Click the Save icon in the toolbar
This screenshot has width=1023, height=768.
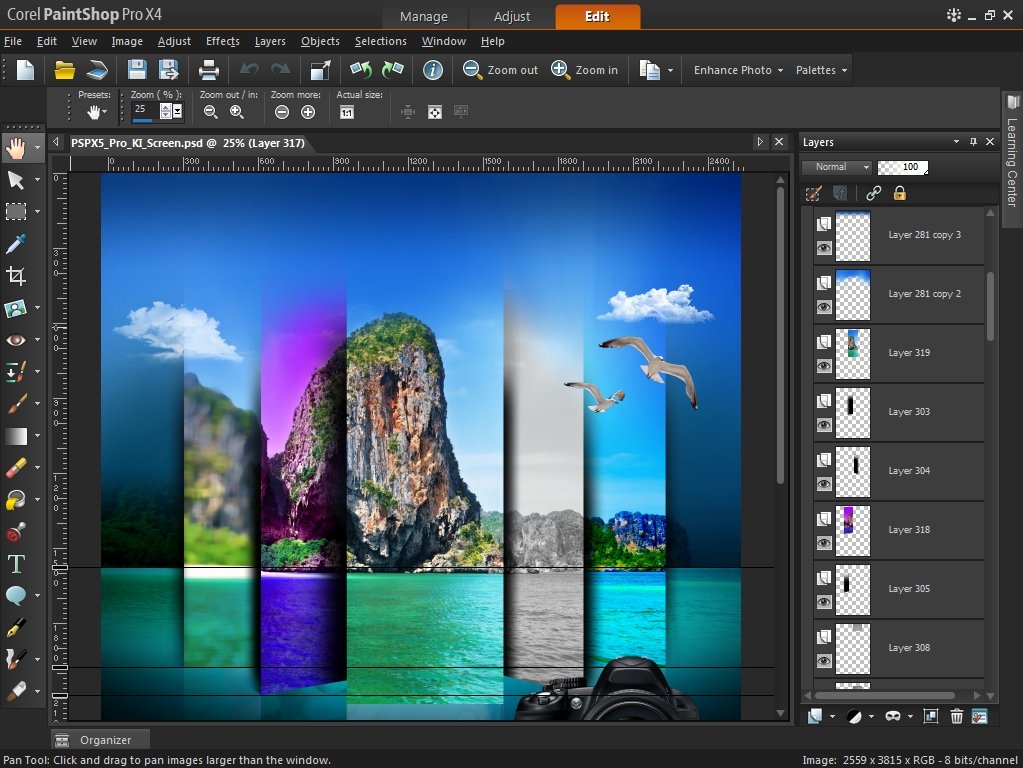(137, 70)
